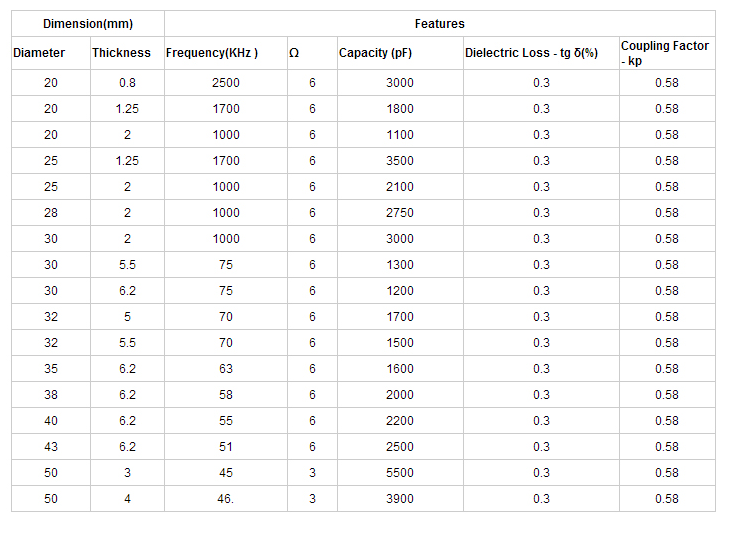The image size is (732, 535).
Task: Click the 0.8 thickness cell
Action: coord(127,83)
